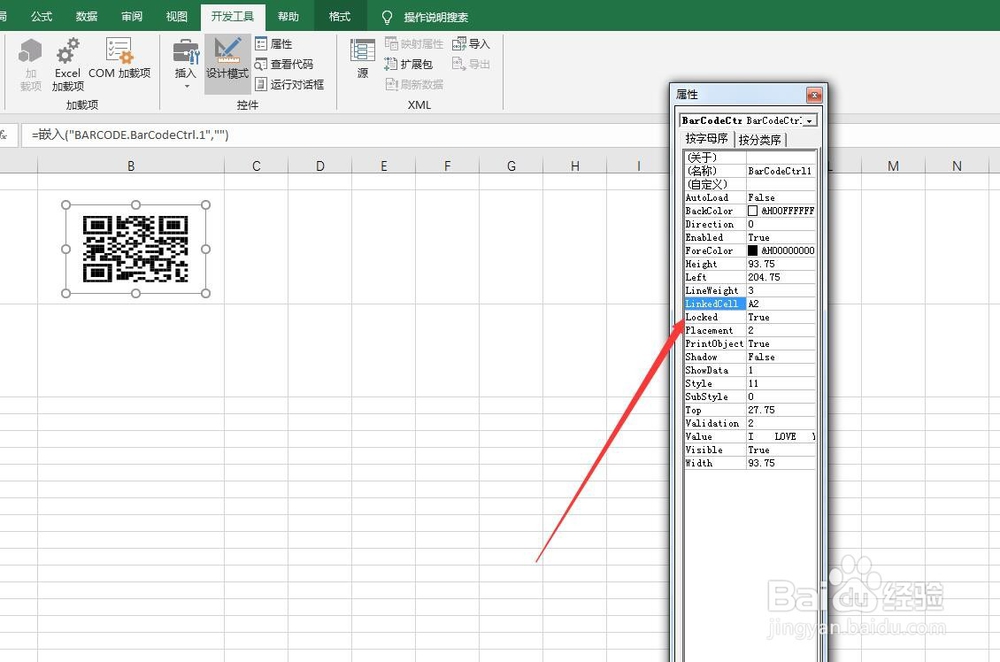This screenshot has height=662, width=1000.
Task: Select Validation property row
Action: coord(750,423)
